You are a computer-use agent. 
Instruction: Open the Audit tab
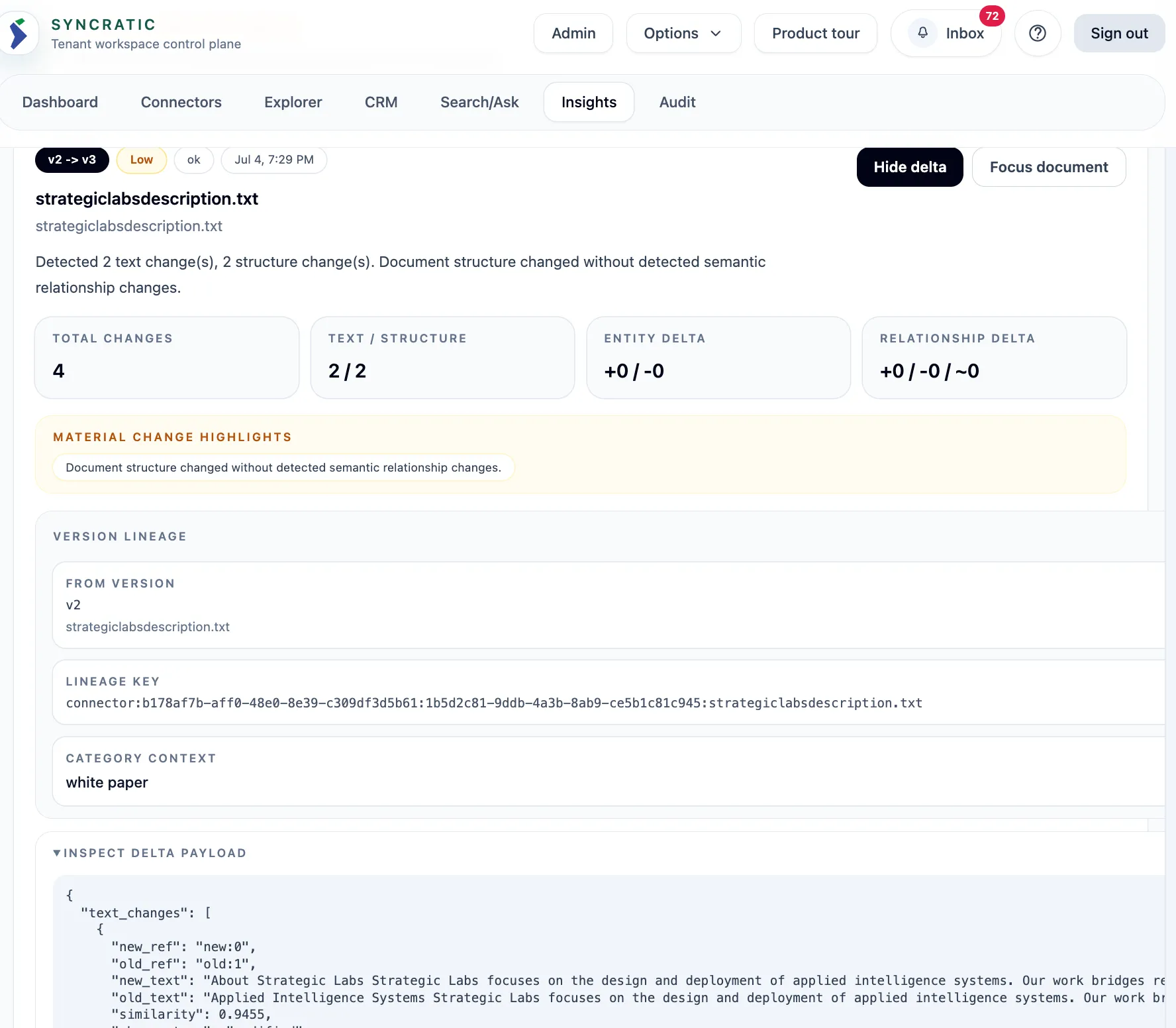[677, 102]
